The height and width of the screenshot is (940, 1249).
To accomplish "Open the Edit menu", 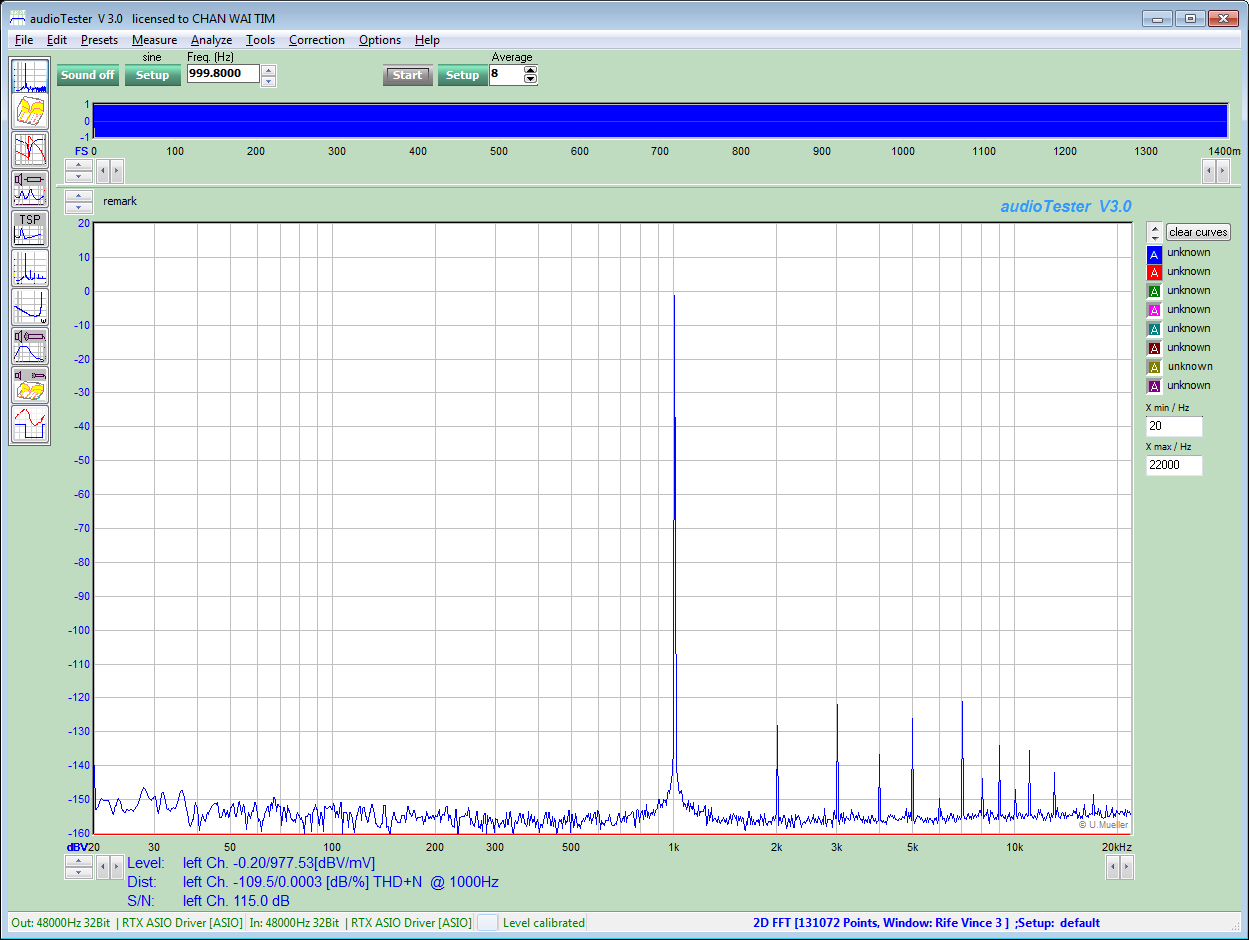I will pyautogui.click(x=57, y=40).
